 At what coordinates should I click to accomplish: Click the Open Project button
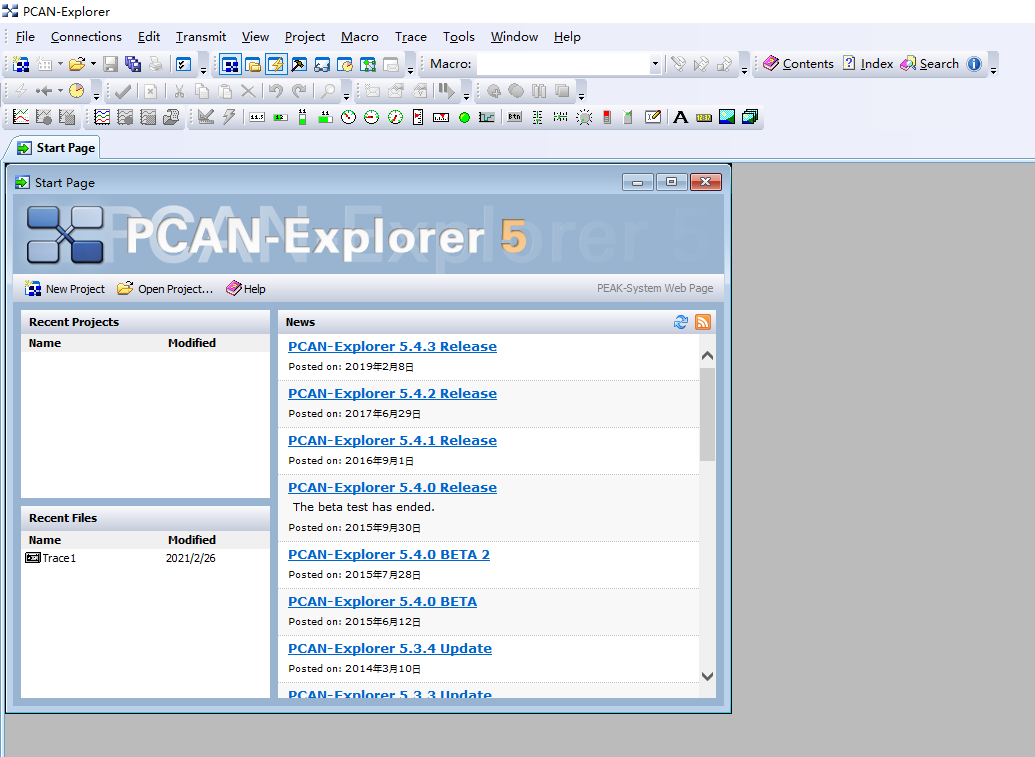coord(165,288)
